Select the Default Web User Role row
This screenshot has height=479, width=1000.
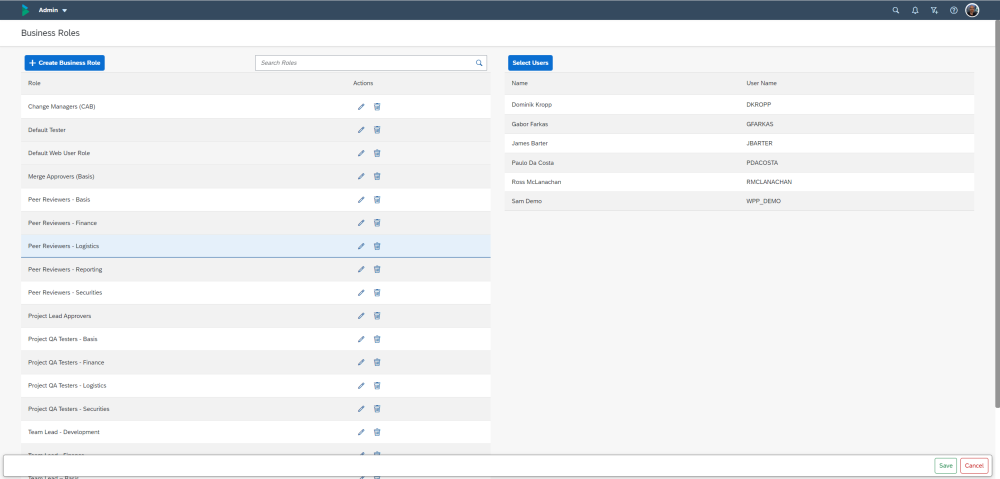coord(256,153)
